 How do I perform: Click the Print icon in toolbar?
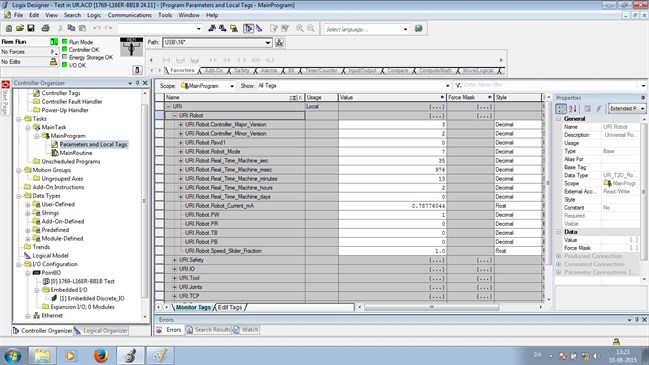[x=46, y=28]
